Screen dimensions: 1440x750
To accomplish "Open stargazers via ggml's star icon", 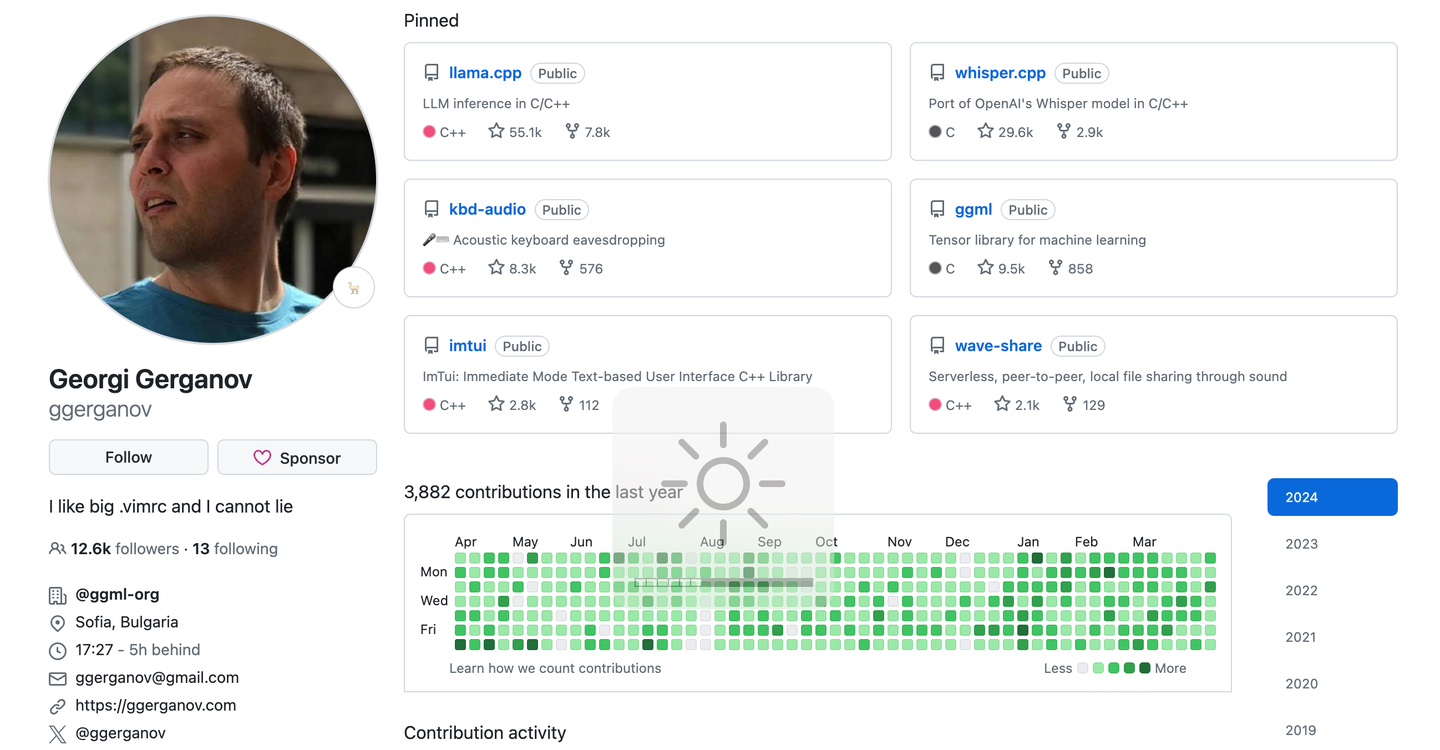I will point(985,268).
